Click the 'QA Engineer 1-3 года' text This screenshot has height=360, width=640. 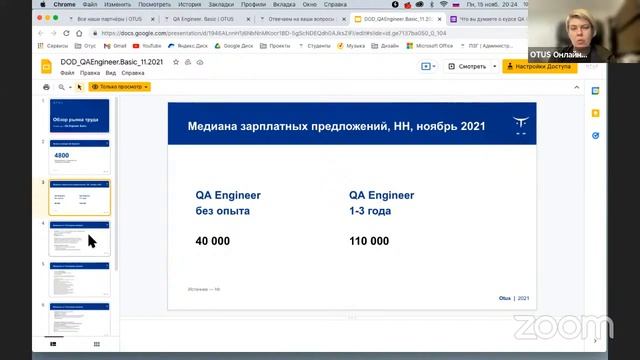coord(382,203)
